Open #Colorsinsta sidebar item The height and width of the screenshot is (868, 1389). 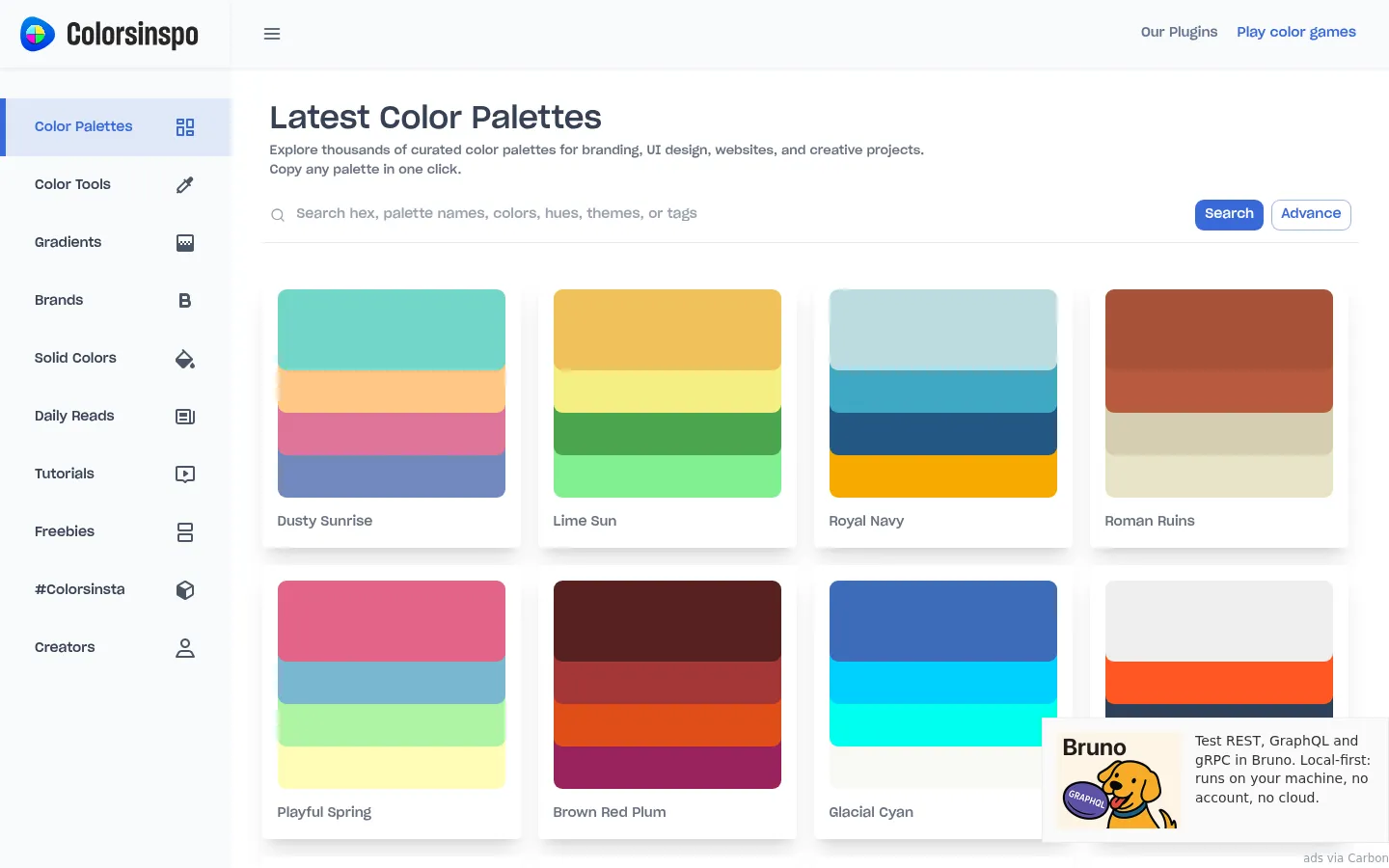(x=116, y=590)
